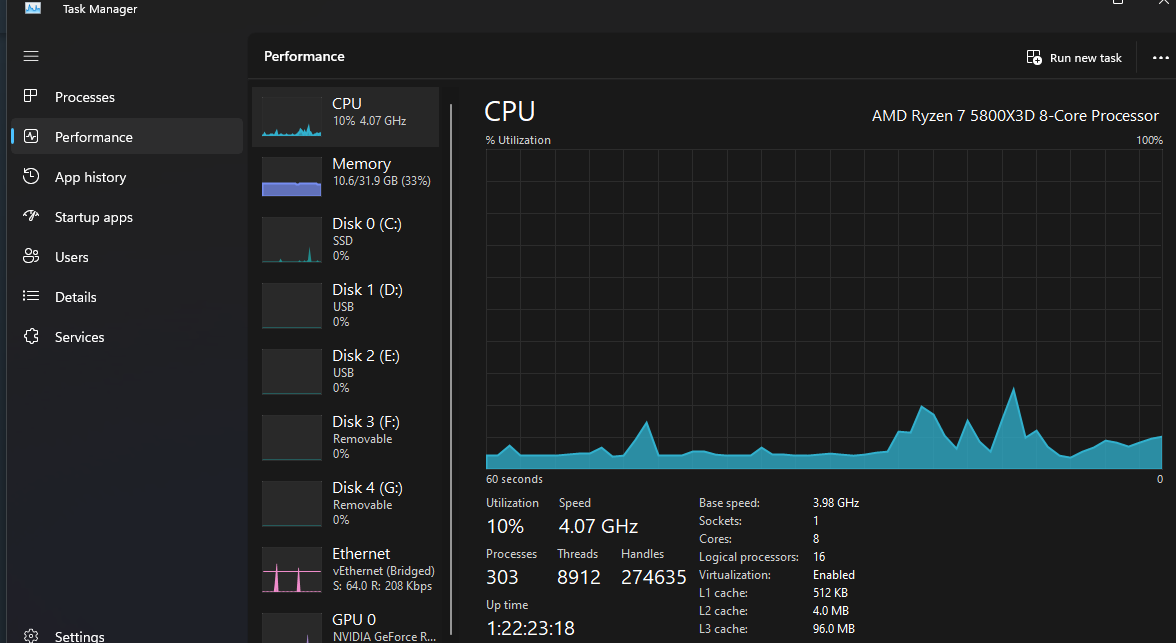The width and height of the screenshot is (1176, 643).
Task: Click the AMD Ryzen 7 5800X3D processor name
Action: [x=1015, y=116]
